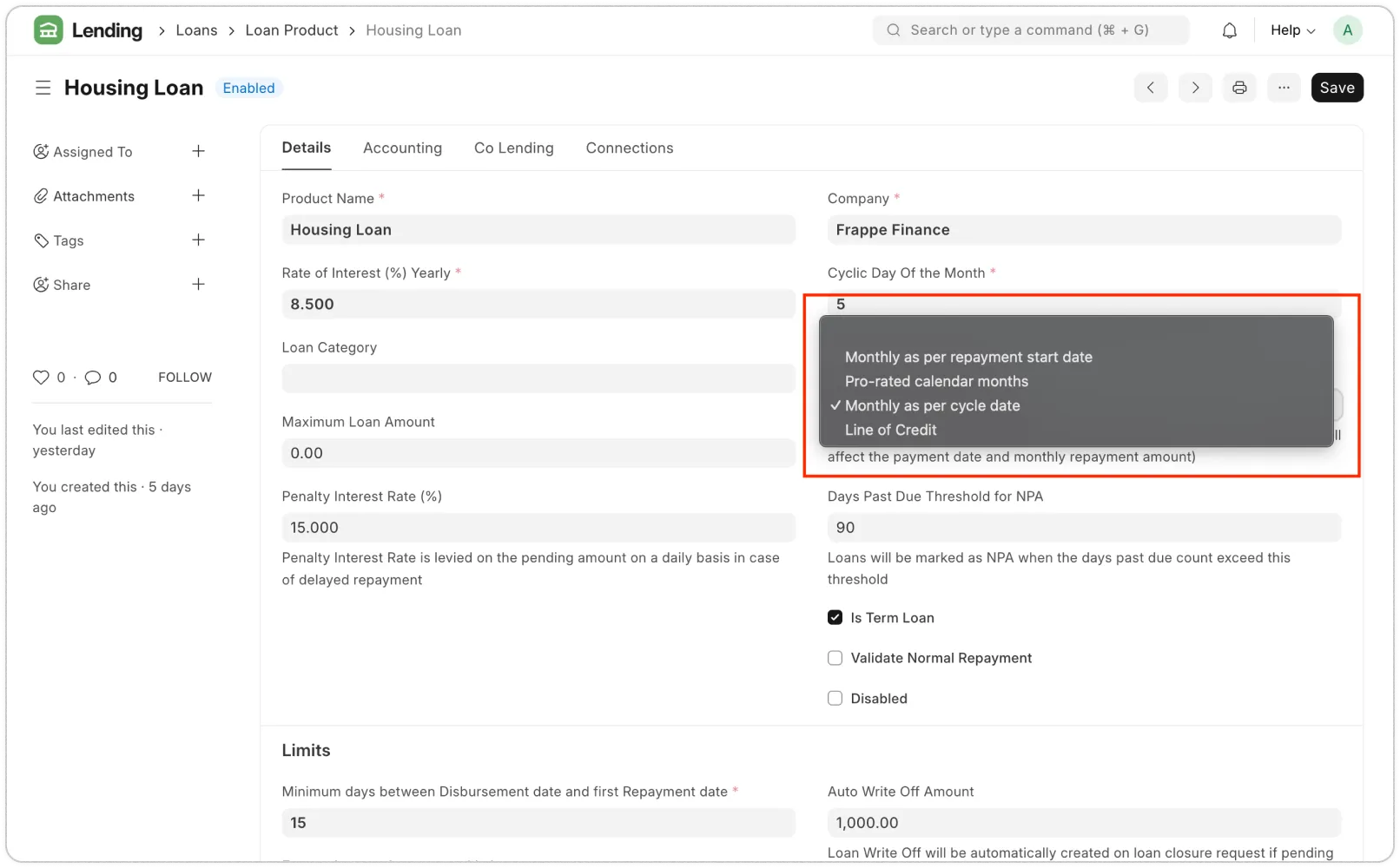Uncheck the Is Term Loan checkbox
Image resolution: width=1400 pixels, height=868 pixels.
[x=835, y=617]
